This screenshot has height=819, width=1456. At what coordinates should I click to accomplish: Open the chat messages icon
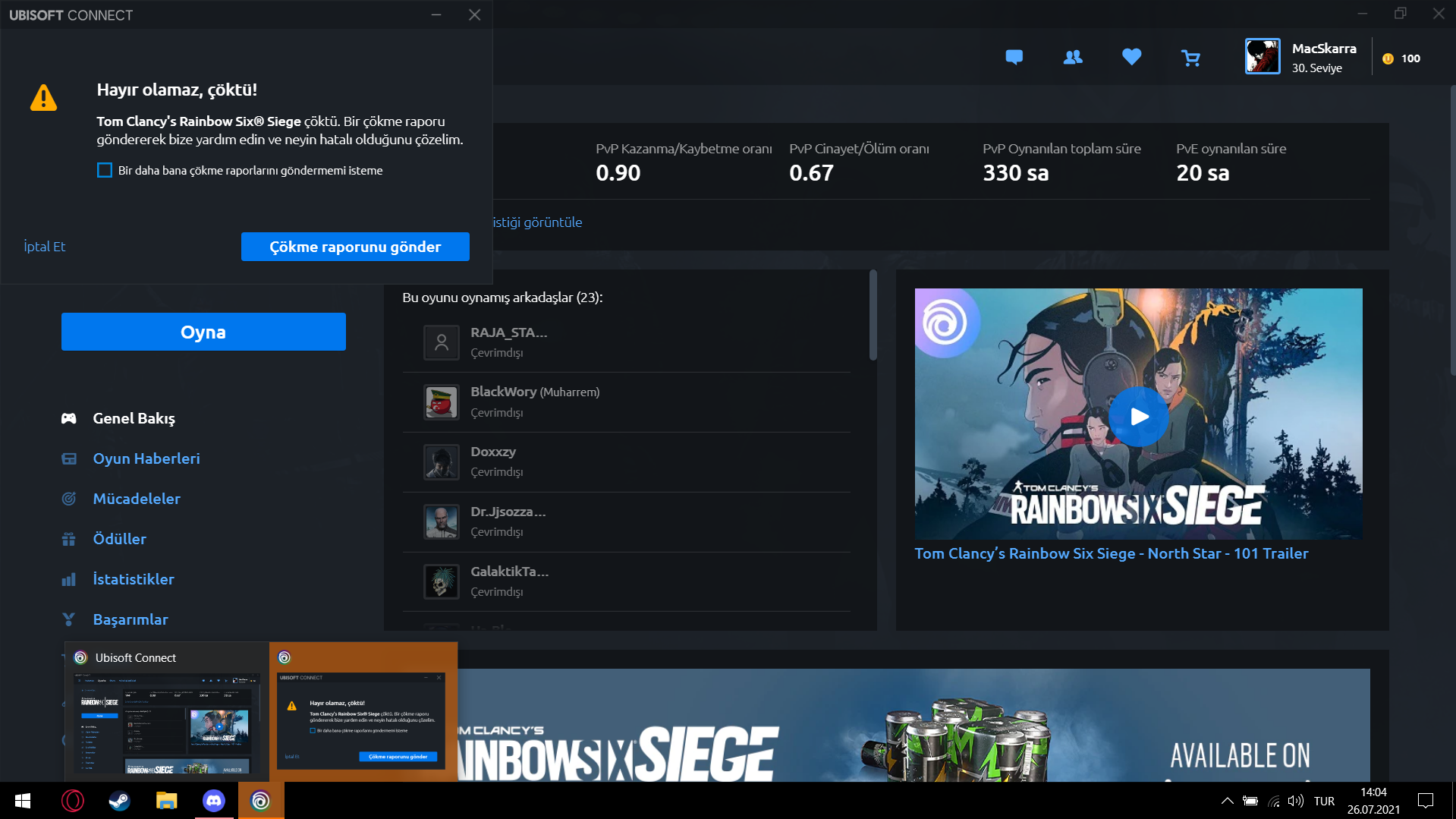click(x=1014, y=57)
